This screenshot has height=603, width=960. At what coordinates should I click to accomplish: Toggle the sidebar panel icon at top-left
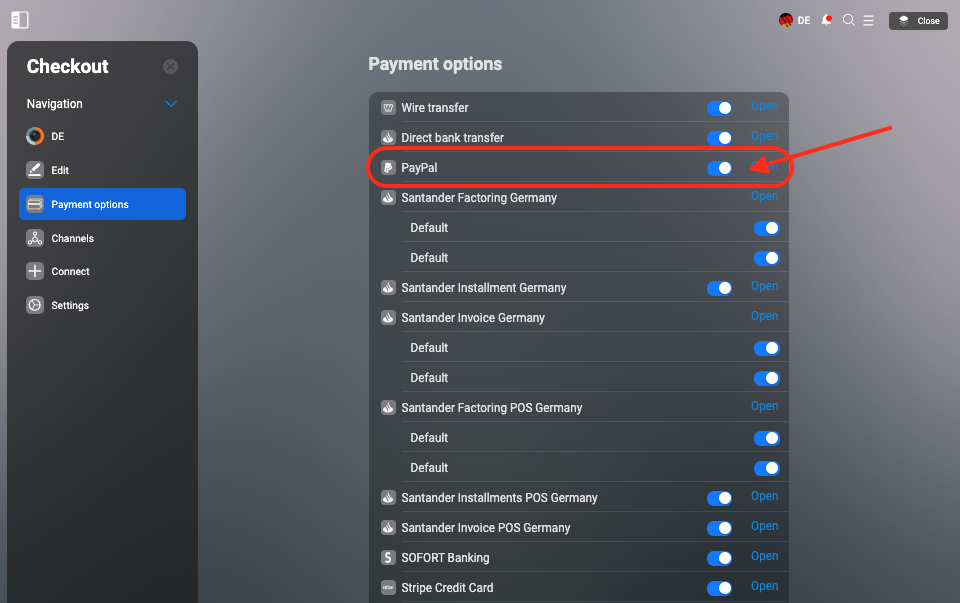pos(20,20)
